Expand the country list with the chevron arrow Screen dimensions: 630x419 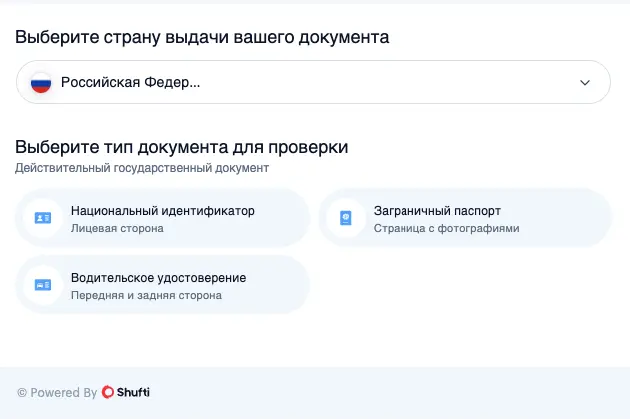585,83
